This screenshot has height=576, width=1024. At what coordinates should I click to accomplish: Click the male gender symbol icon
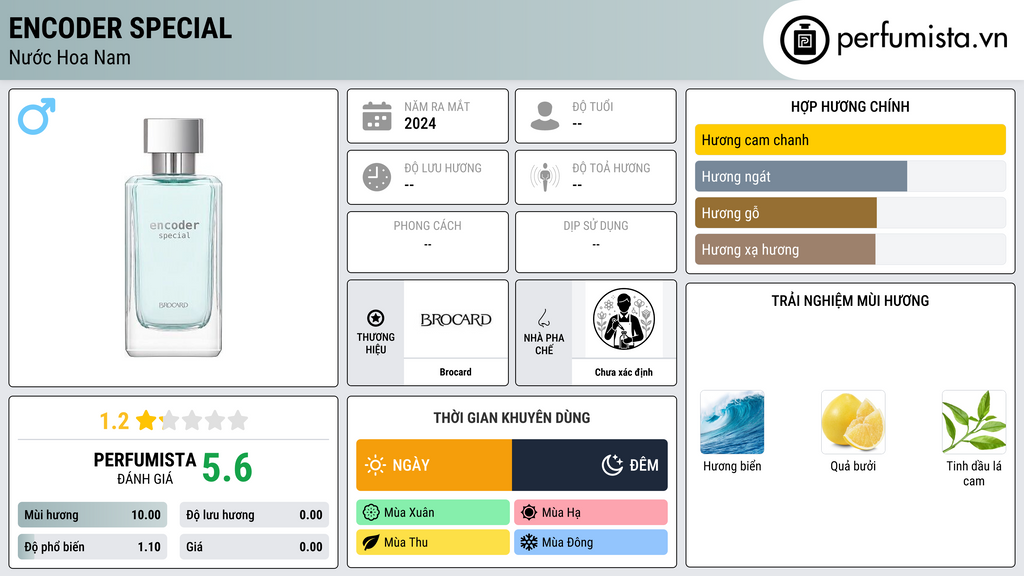coord(37,116)
